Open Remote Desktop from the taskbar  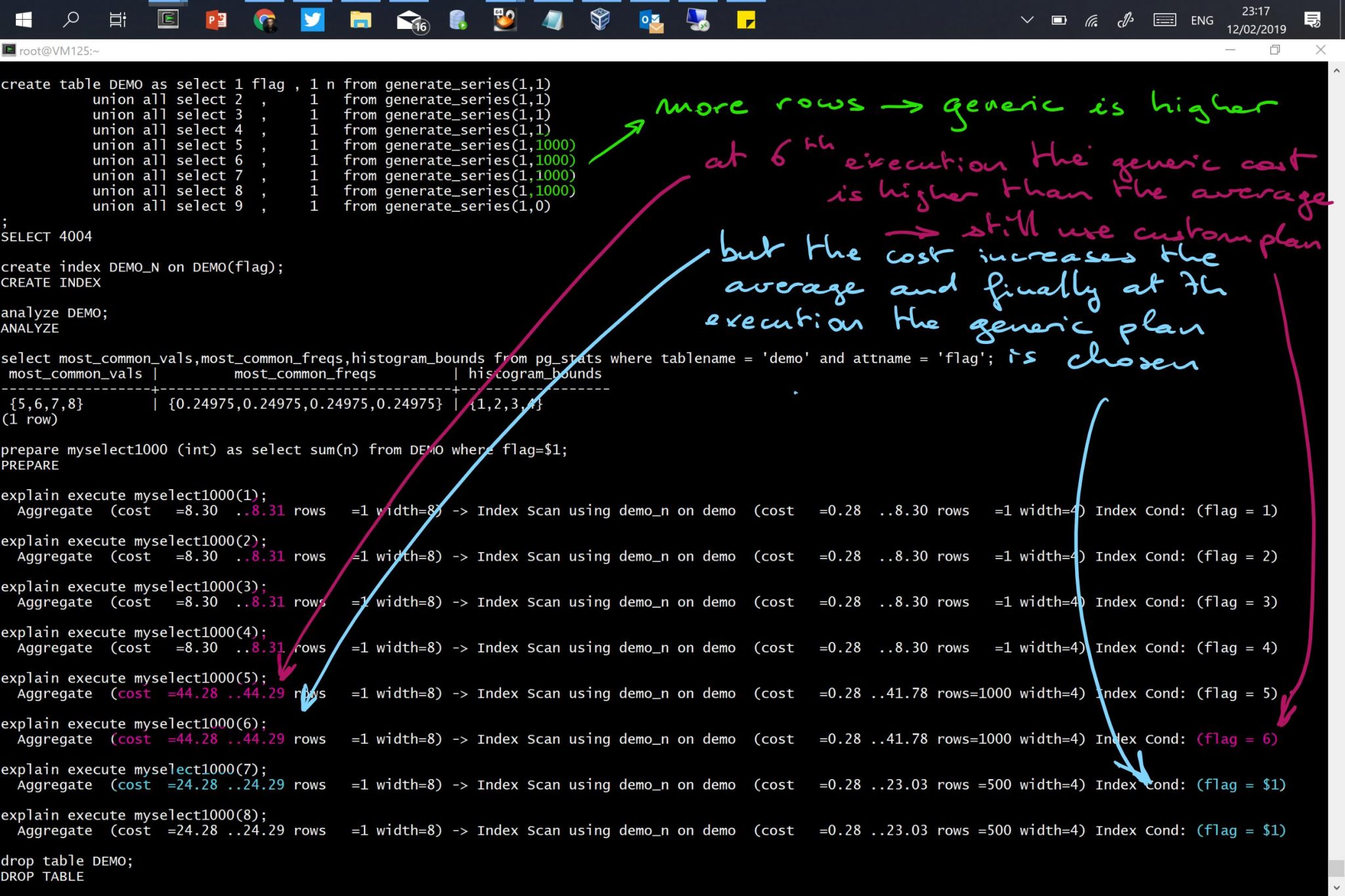pyautogui.click(x=697, y=20)
